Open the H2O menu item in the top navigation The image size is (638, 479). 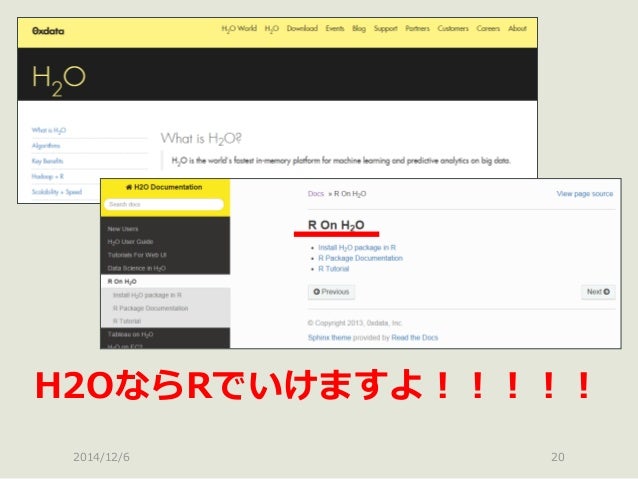(x=271, y=28)
